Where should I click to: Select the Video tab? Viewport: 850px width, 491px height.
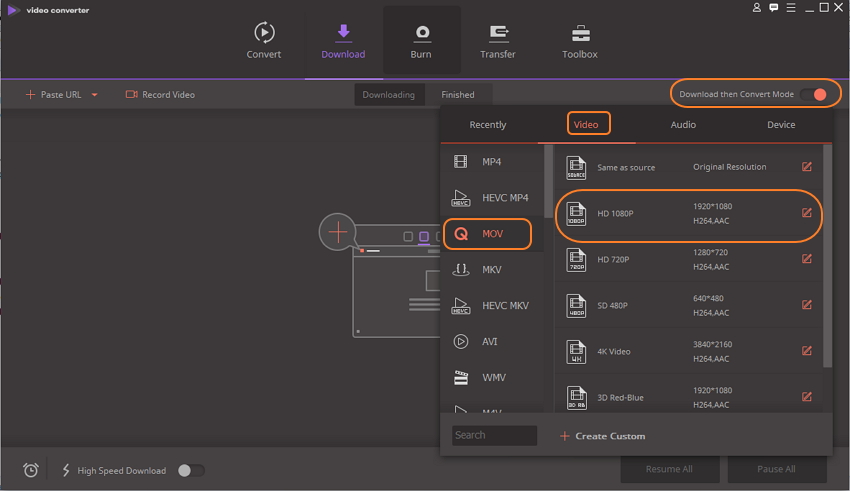click(586, 125)
